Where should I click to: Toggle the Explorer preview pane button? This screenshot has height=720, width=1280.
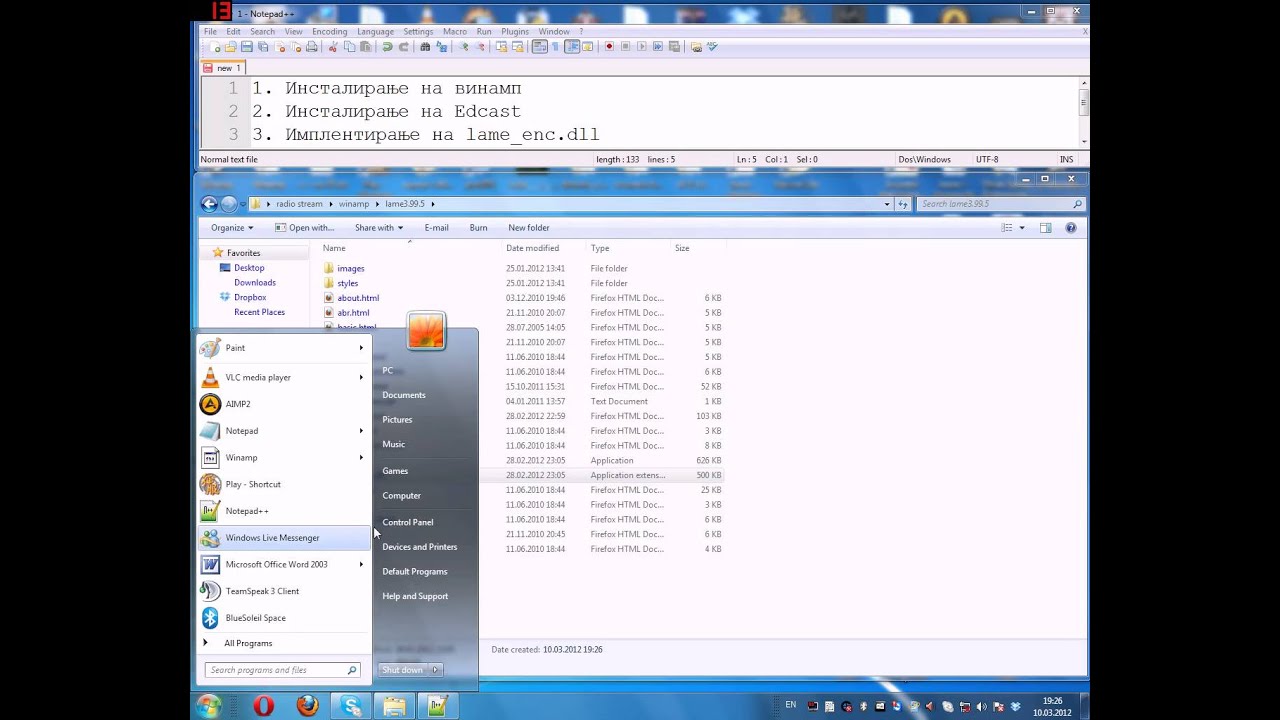click(x=1045, y=228)
